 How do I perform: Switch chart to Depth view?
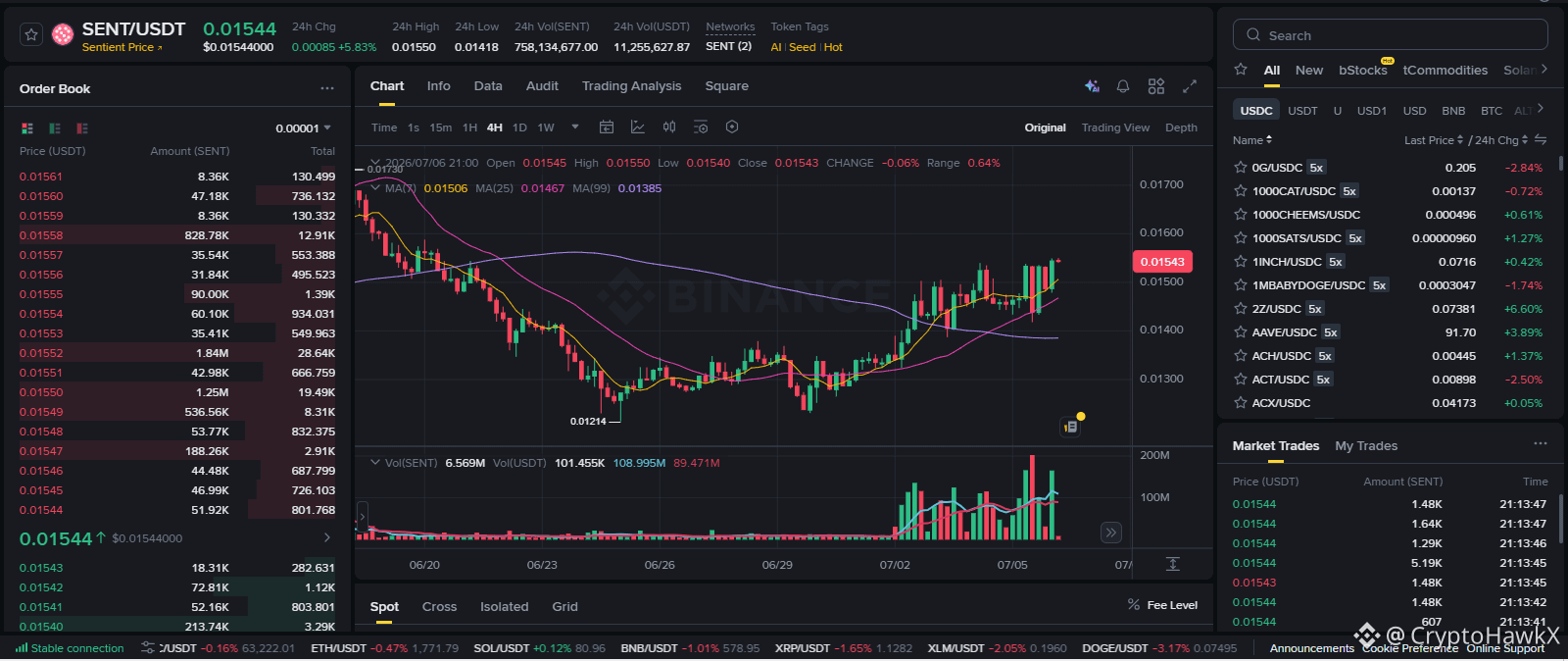1181,127
